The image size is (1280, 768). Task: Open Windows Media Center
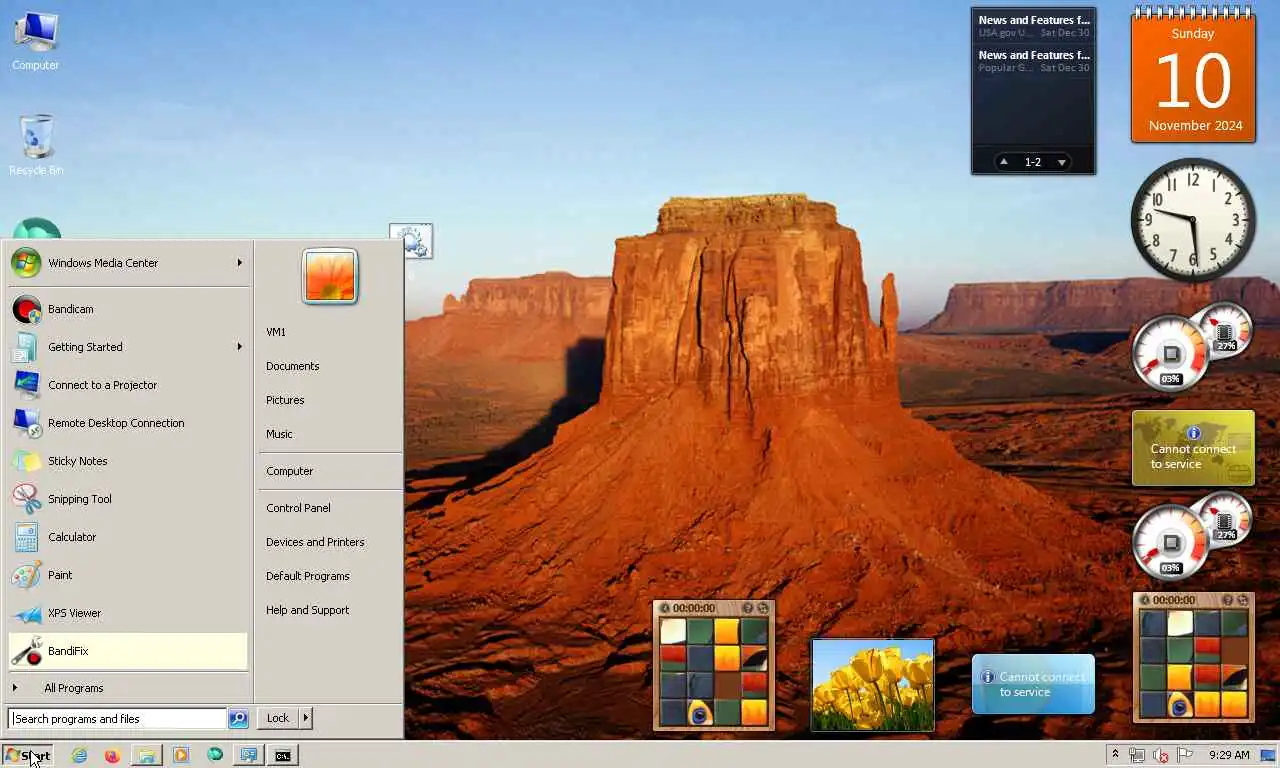click(128, 263)
